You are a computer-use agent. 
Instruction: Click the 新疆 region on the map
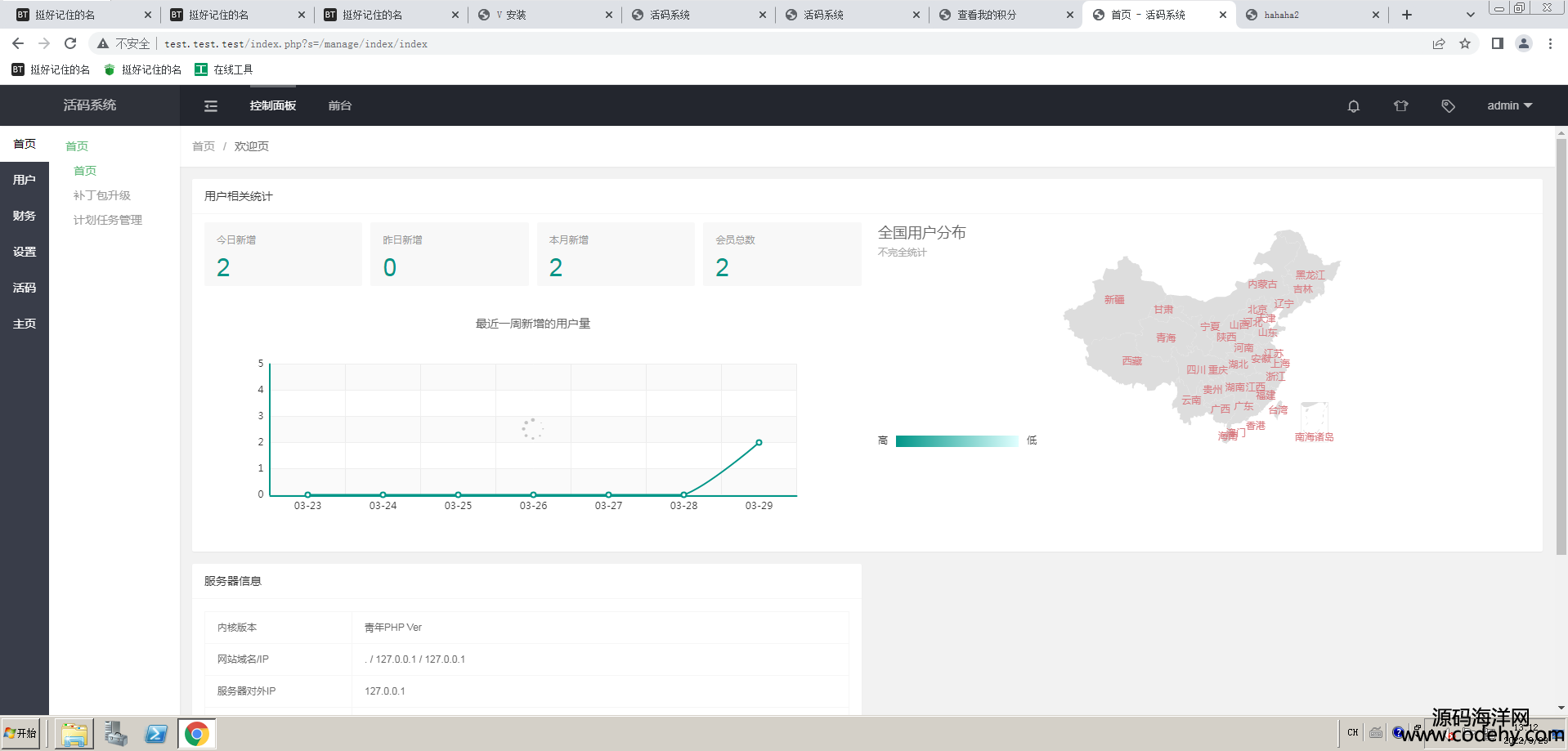(x=1114, y=300)
